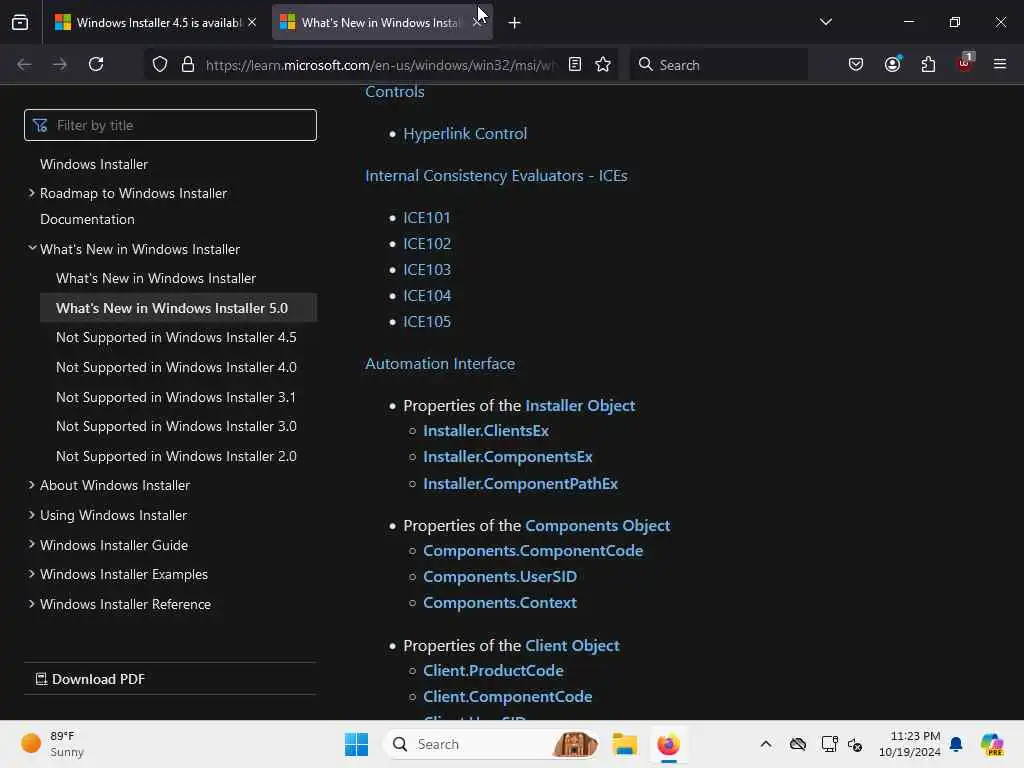Click the Firefox Search box

718,65
